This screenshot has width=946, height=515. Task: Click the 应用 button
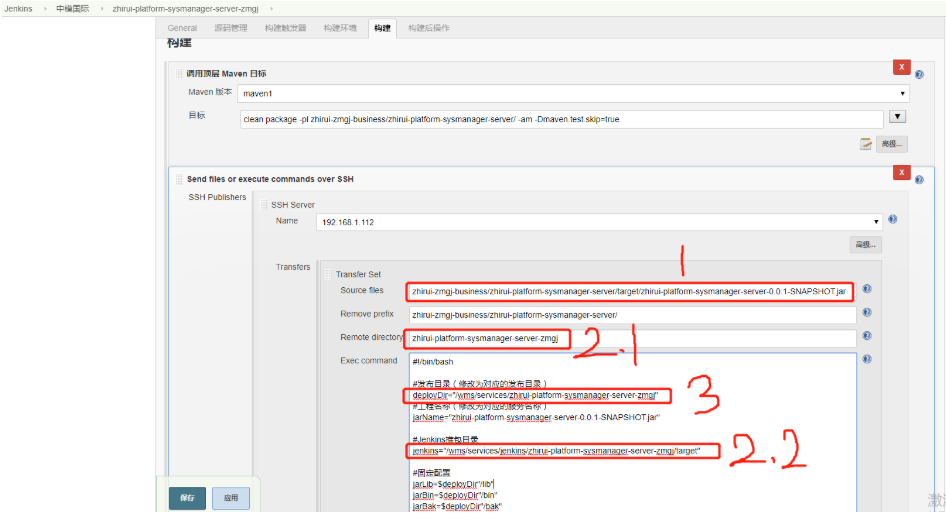[x=231, y=498]
